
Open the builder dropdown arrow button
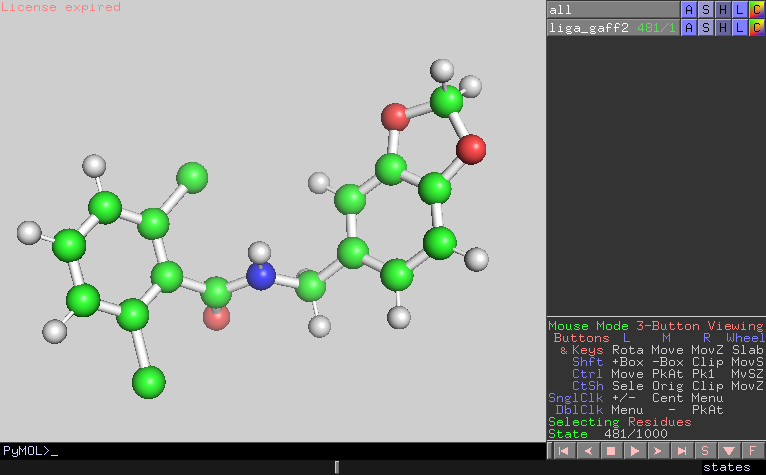729,451
